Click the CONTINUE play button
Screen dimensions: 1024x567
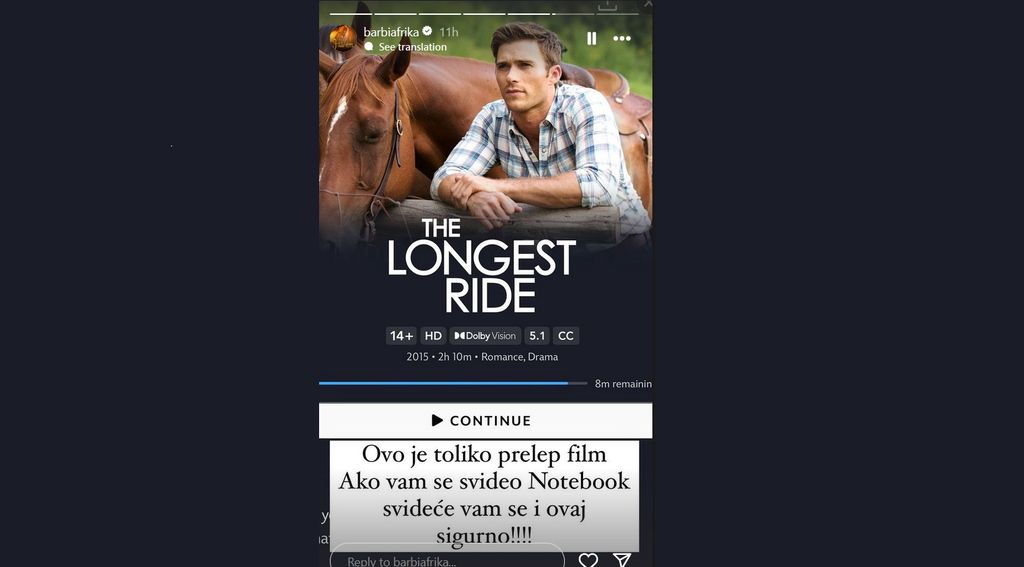click(x=485, y=421)
